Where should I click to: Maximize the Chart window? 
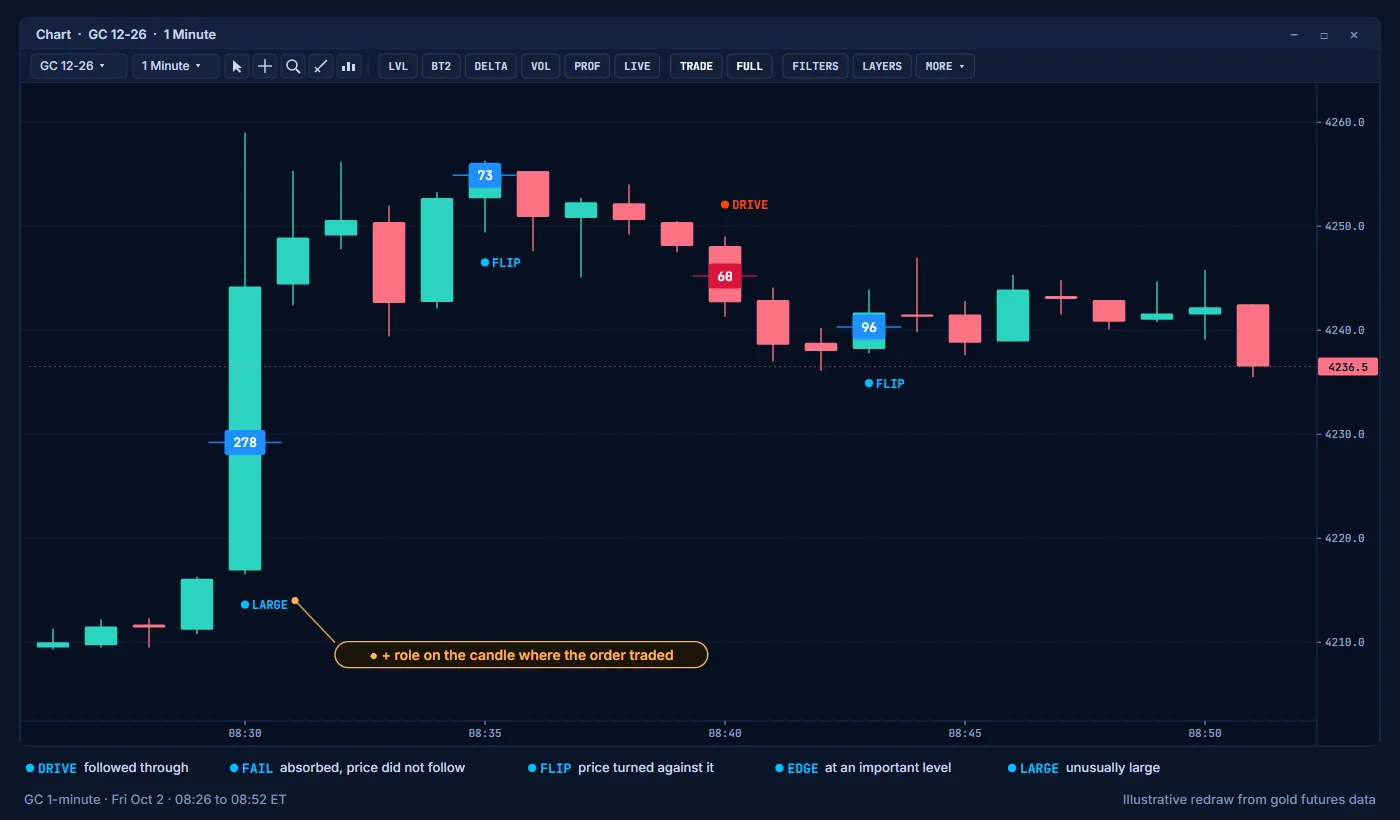coord(1324,35)
